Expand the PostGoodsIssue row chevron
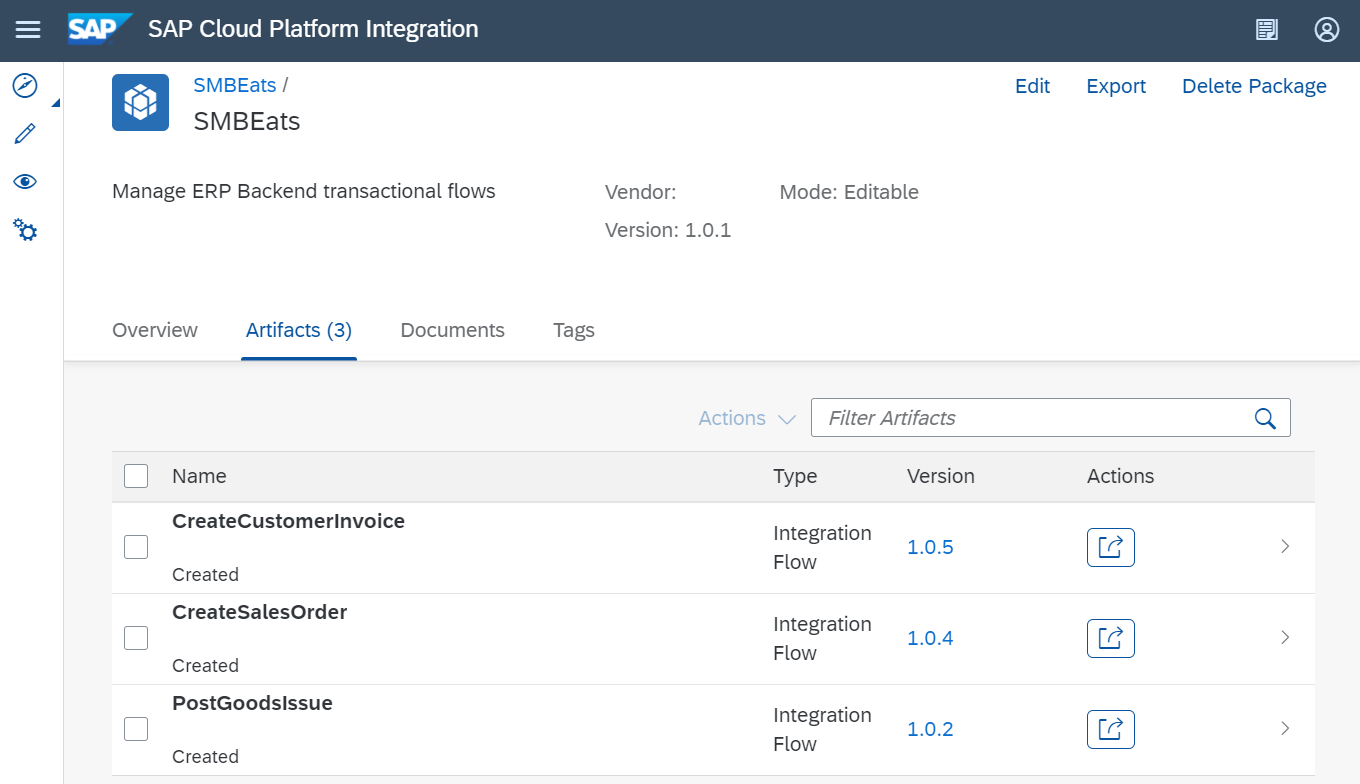Viewport: 1360px width, 784px height. 1285,729
